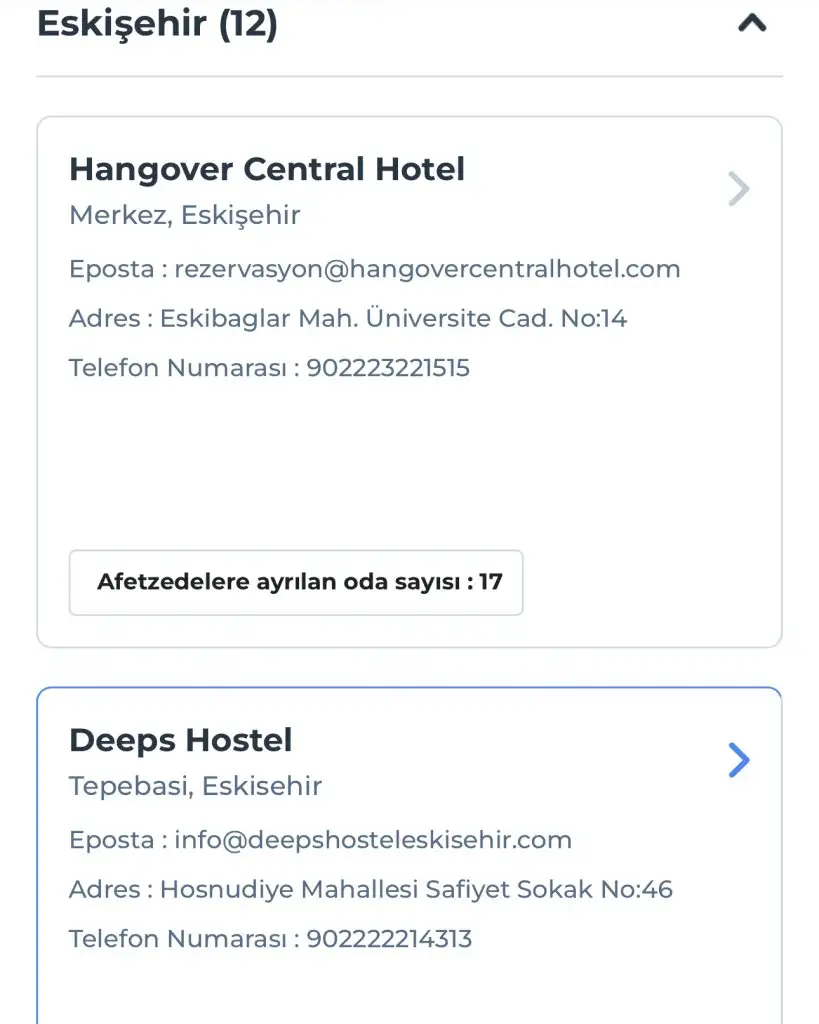This screenshot has height=1024, width=819.
Task: Click the Eskişehir (12) section header
Action: tap(157, 23)
